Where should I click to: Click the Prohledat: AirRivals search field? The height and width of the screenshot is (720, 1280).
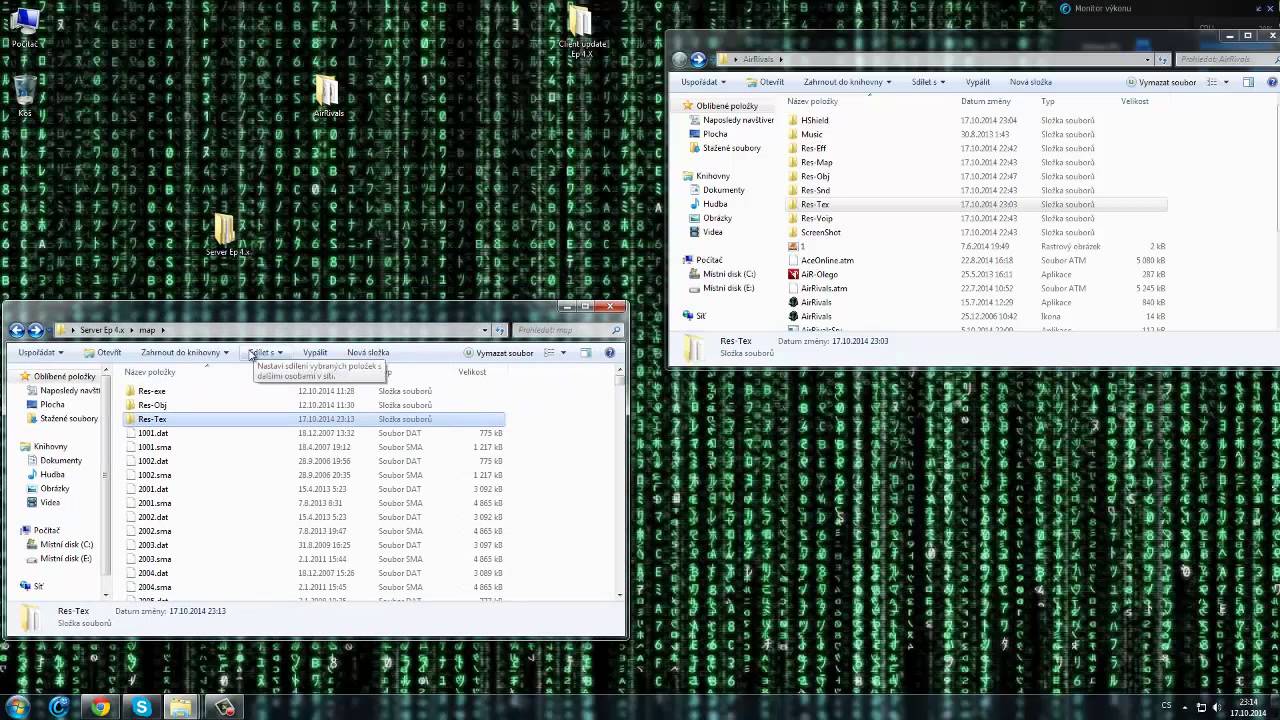pos(1226,59)
